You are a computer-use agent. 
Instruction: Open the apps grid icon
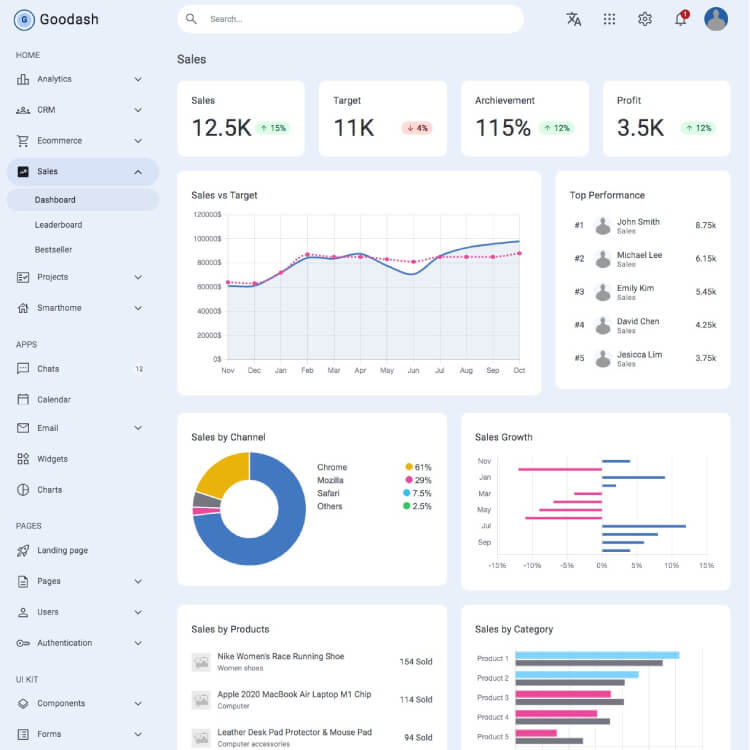(x=609, y=19)
